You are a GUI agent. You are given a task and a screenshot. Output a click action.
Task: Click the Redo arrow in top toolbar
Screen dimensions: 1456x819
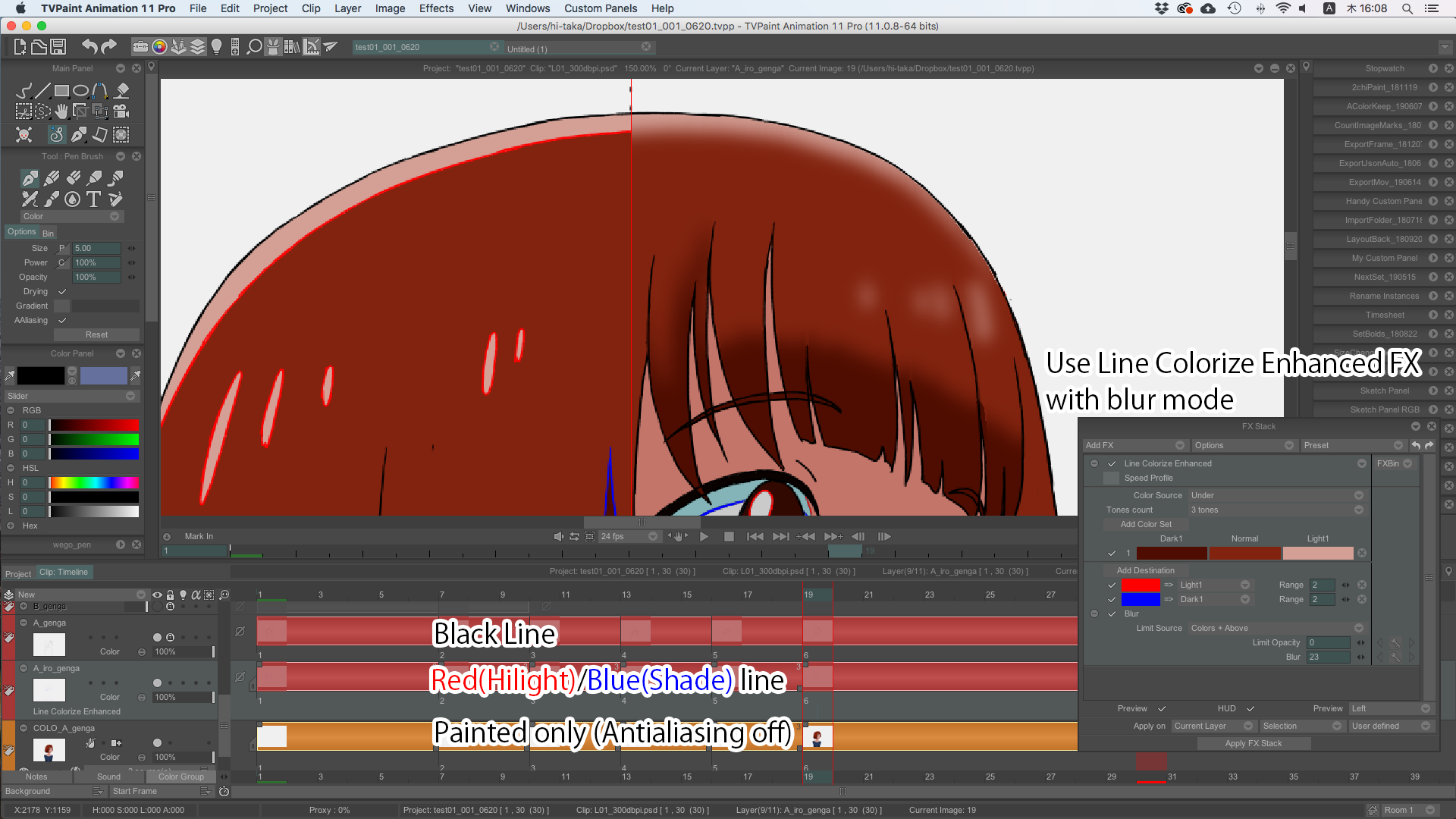coord(109,47)
